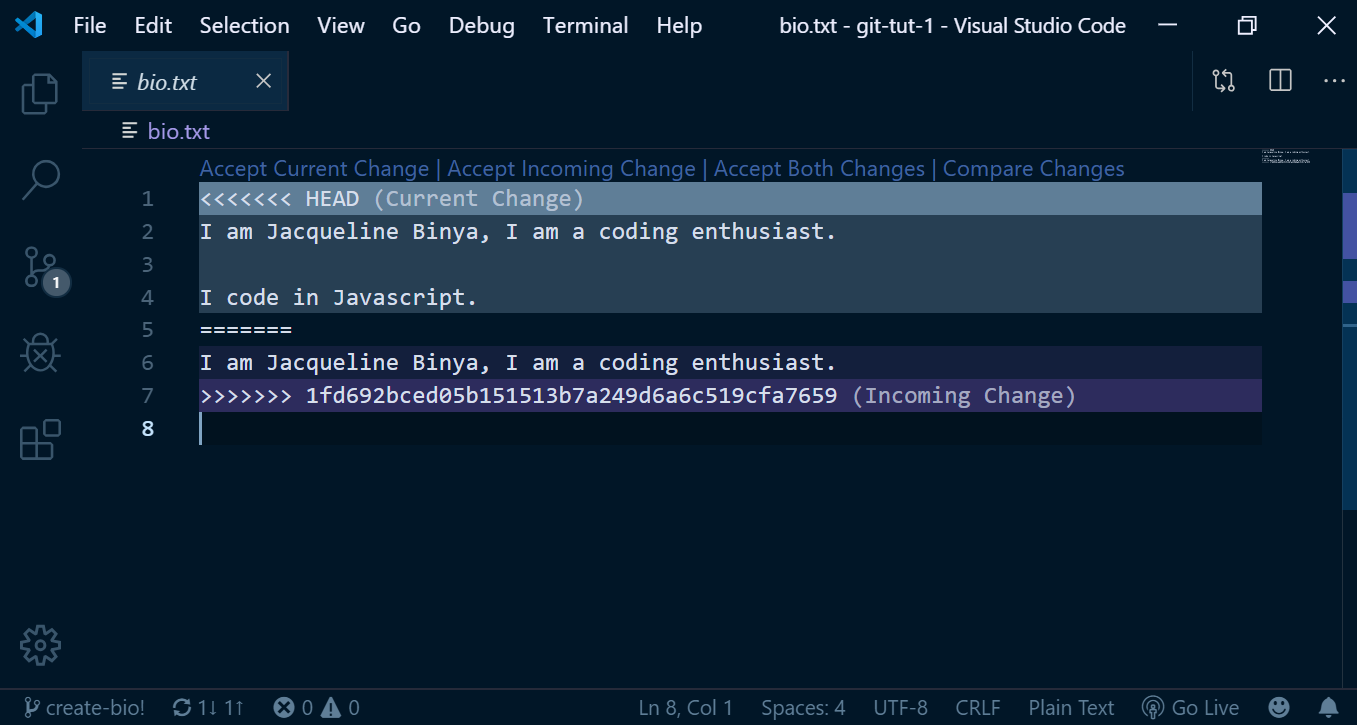Open the Manage gear icon

coord(40,645)
